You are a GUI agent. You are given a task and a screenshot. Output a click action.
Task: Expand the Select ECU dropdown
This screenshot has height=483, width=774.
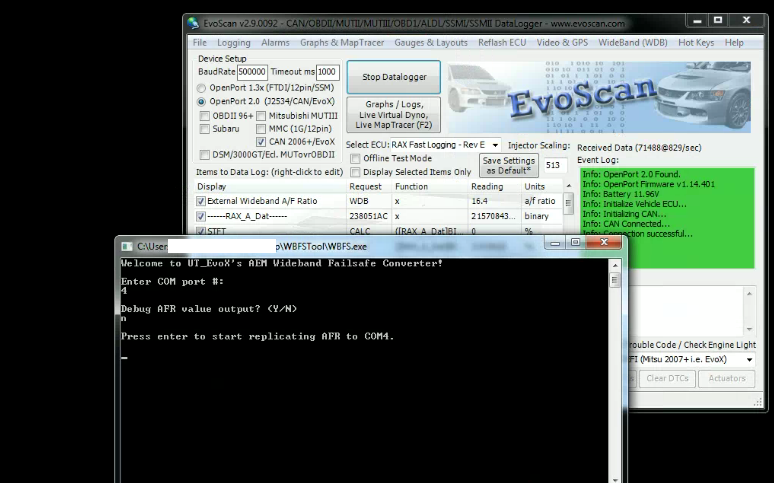[495, 145]
